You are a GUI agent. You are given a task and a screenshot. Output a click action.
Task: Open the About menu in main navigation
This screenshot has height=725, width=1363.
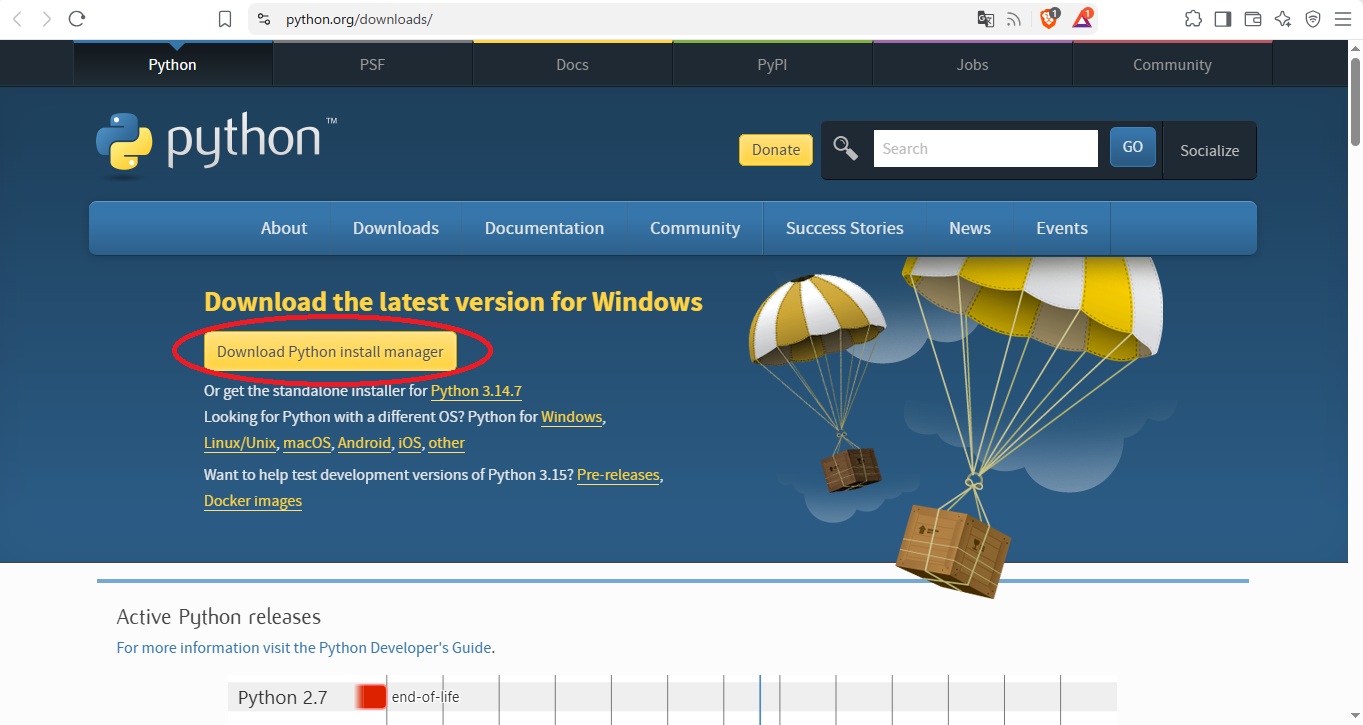pyautogui.click(x=284, y=228)
